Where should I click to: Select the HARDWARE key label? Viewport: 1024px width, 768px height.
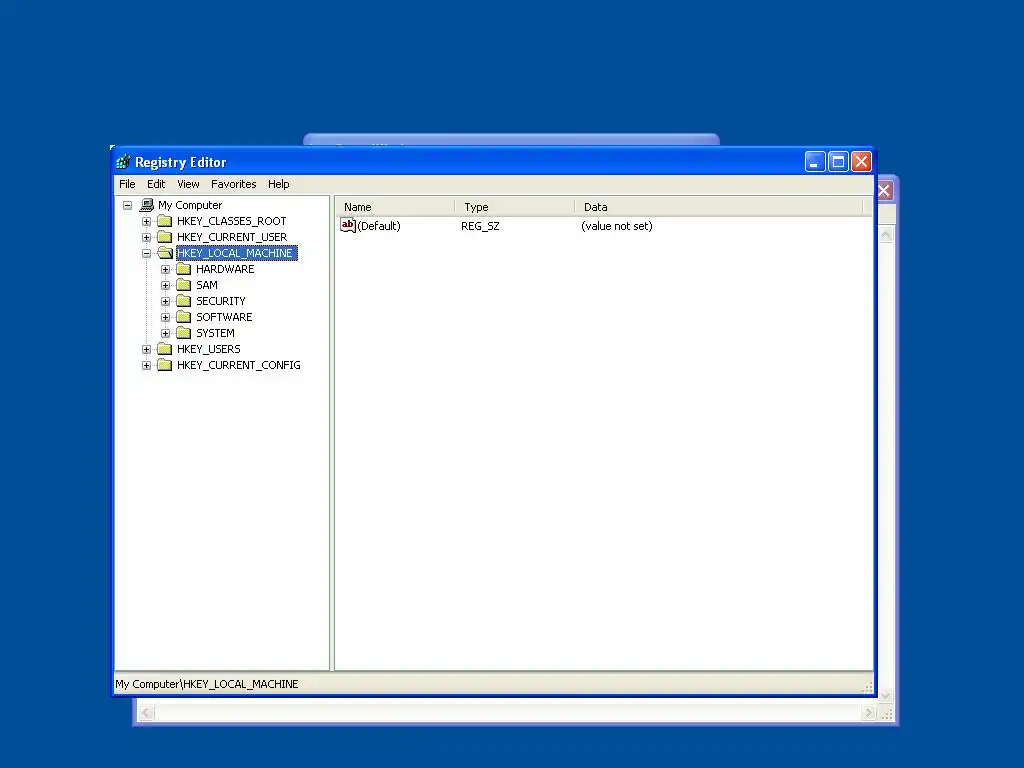(x=225, y=269)
